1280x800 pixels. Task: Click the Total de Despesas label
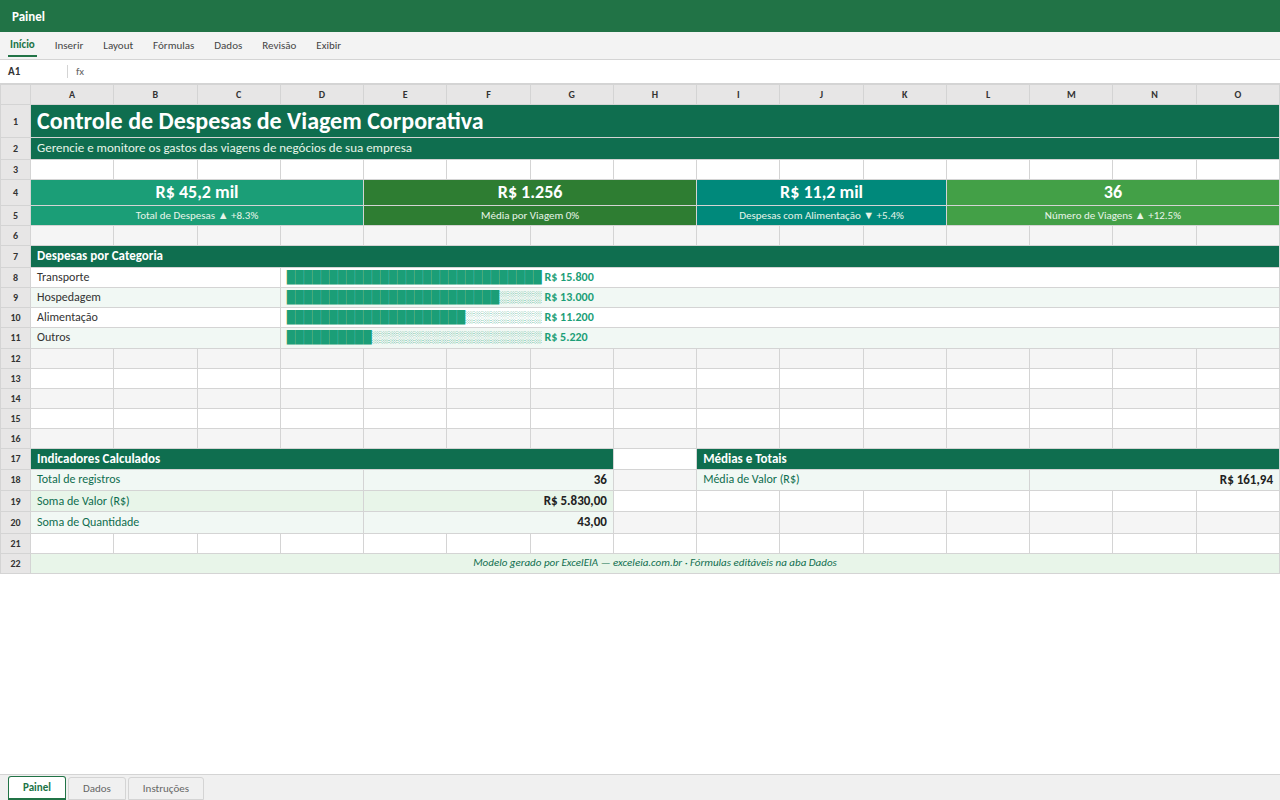[x=197, y=215]
